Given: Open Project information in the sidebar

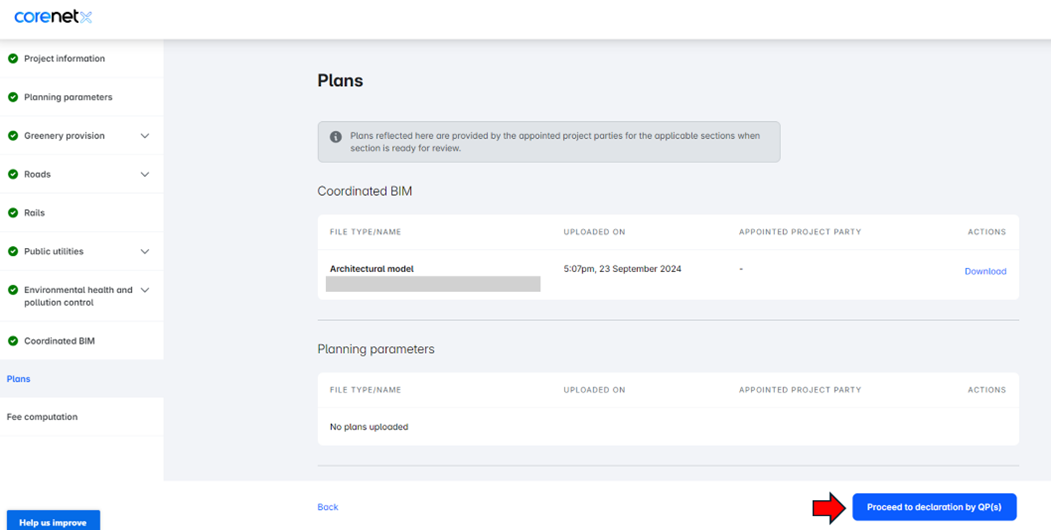Looking at the screenshot, I should pos(64,59).
